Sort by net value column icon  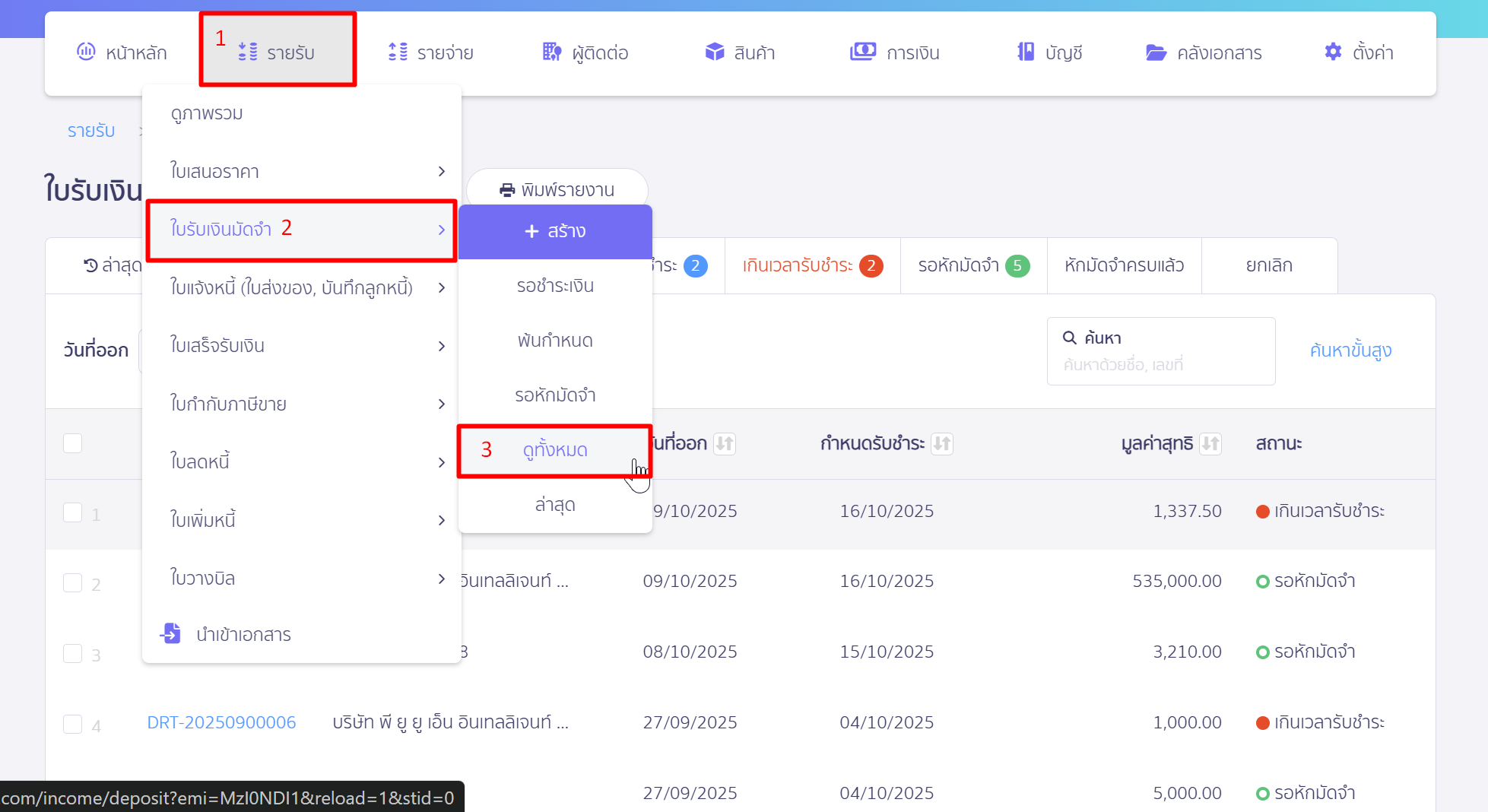pyautogui.click(x=1210, y=443)
